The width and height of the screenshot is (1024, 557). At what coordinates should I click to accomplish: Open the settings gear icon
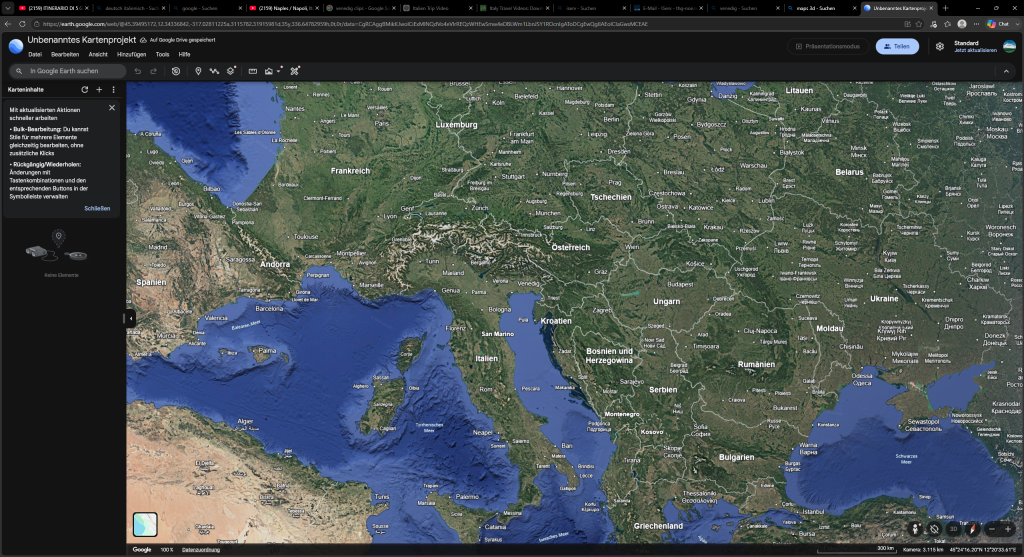(x=940, y=46)
